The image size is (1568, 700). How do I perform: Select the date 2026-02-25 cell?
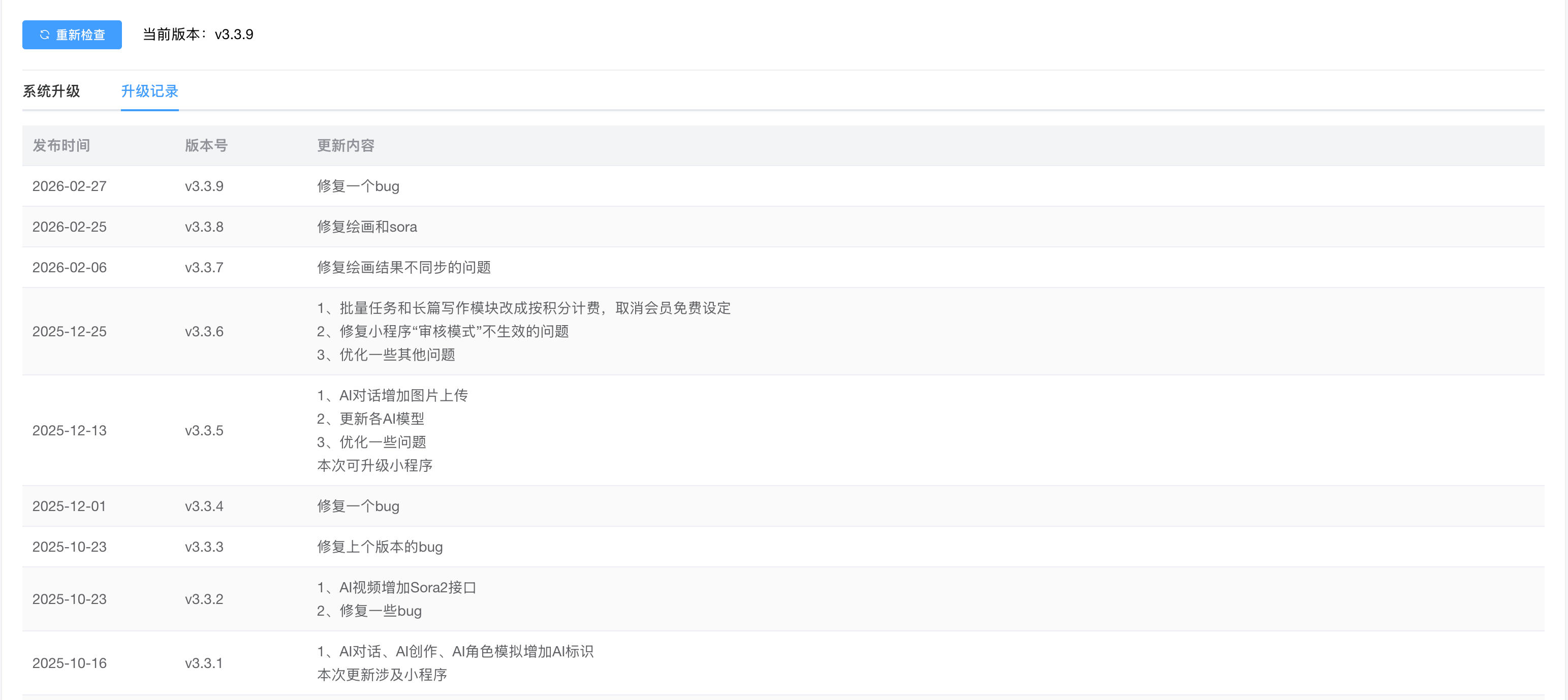pos(70,227)
